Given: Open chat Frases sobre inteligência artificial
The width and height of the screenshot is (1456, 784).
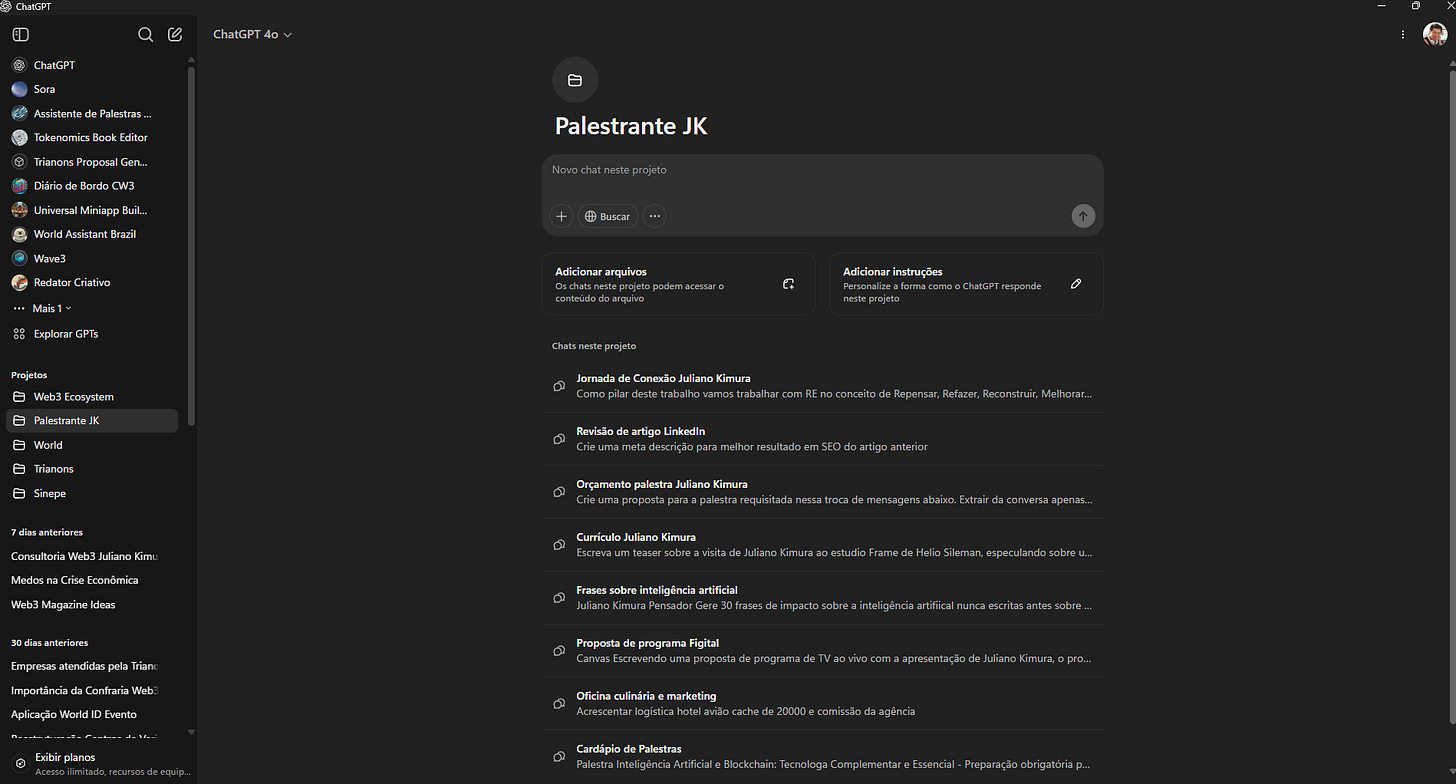Looking at the screenshot, I should click(x=823, y=598).
